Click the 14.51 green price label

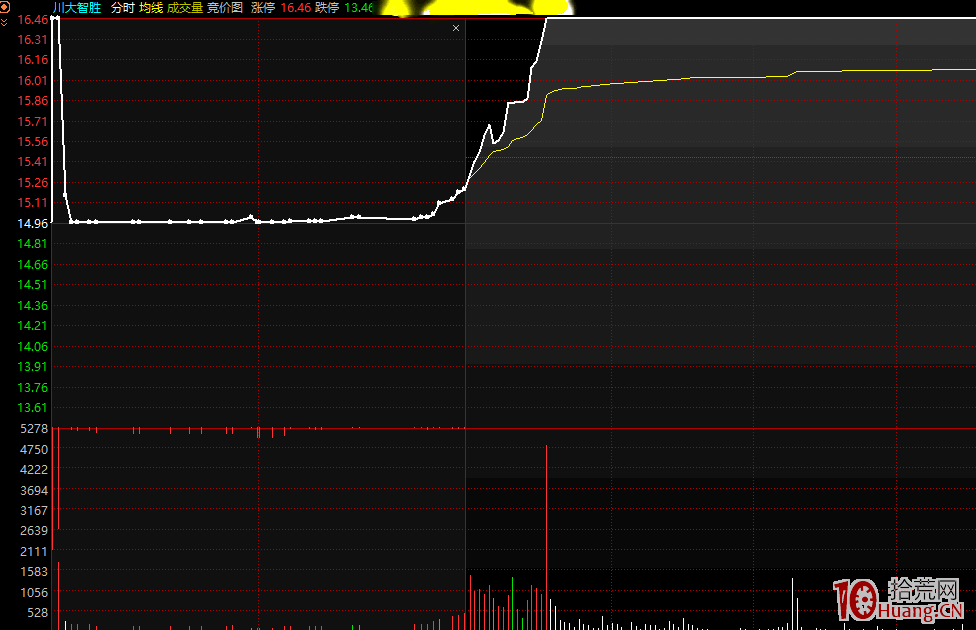(32, 284)
